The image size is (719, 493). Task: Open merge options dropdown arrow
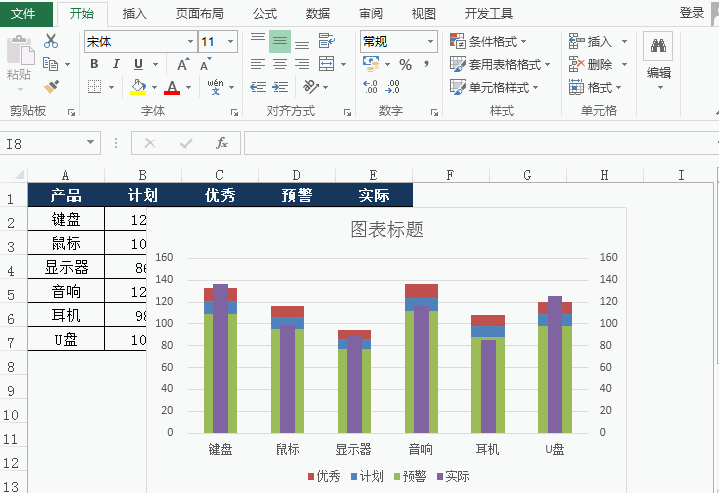pos(343,65)
